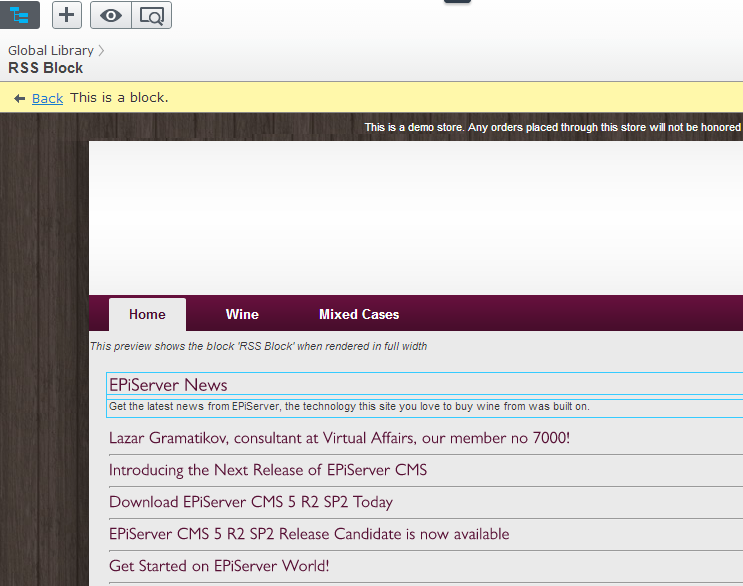Click the RSS Block title
743x586 pixels.
tap(46, 68)
